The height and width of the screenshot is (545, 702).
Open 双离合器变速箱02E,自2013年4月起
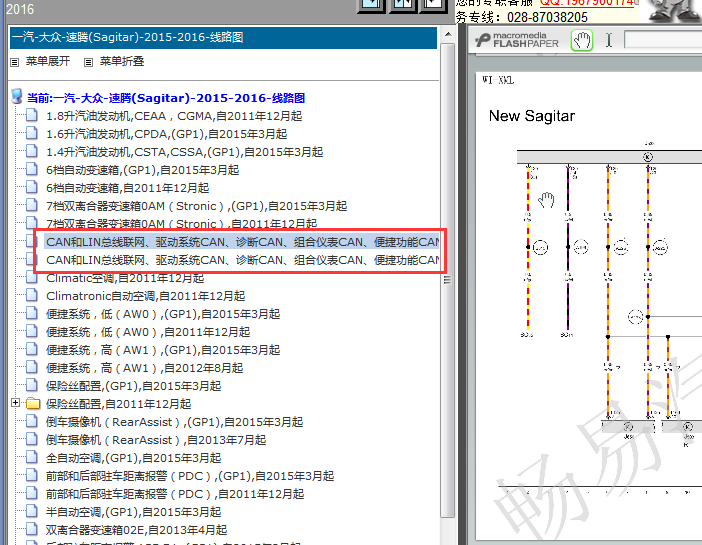click(x=137, y=530)
